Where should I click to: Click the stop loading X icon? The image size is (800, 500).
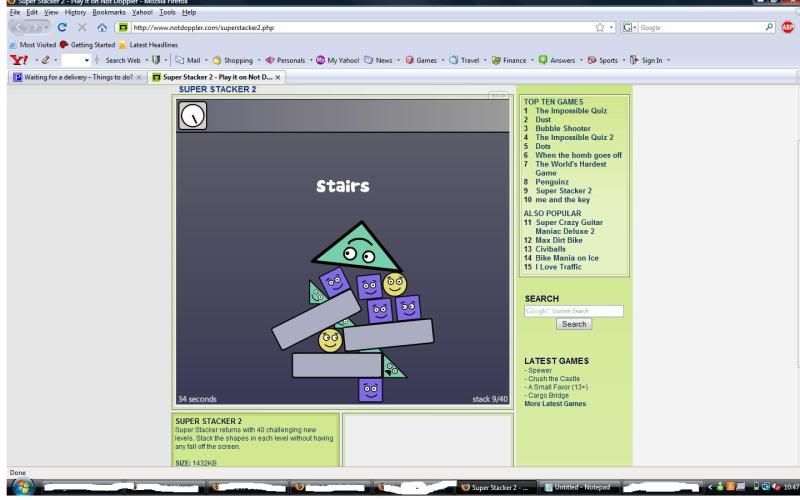coord(82,27)
